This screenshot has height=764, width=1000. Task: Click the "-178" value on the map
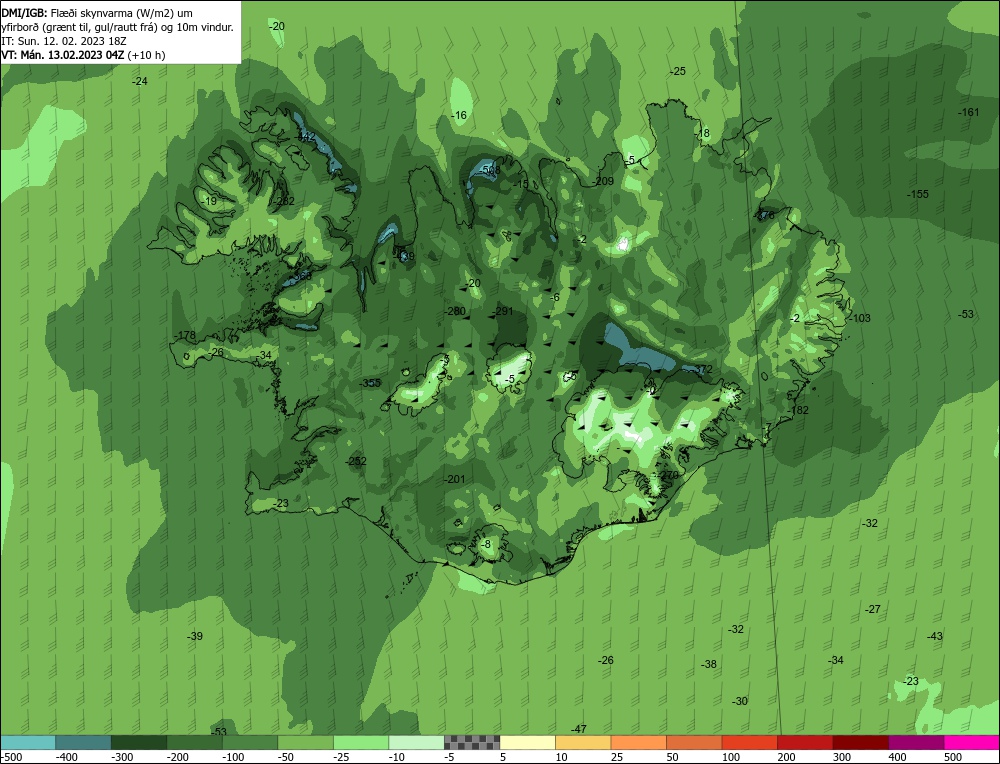click(x=185, y=335)
